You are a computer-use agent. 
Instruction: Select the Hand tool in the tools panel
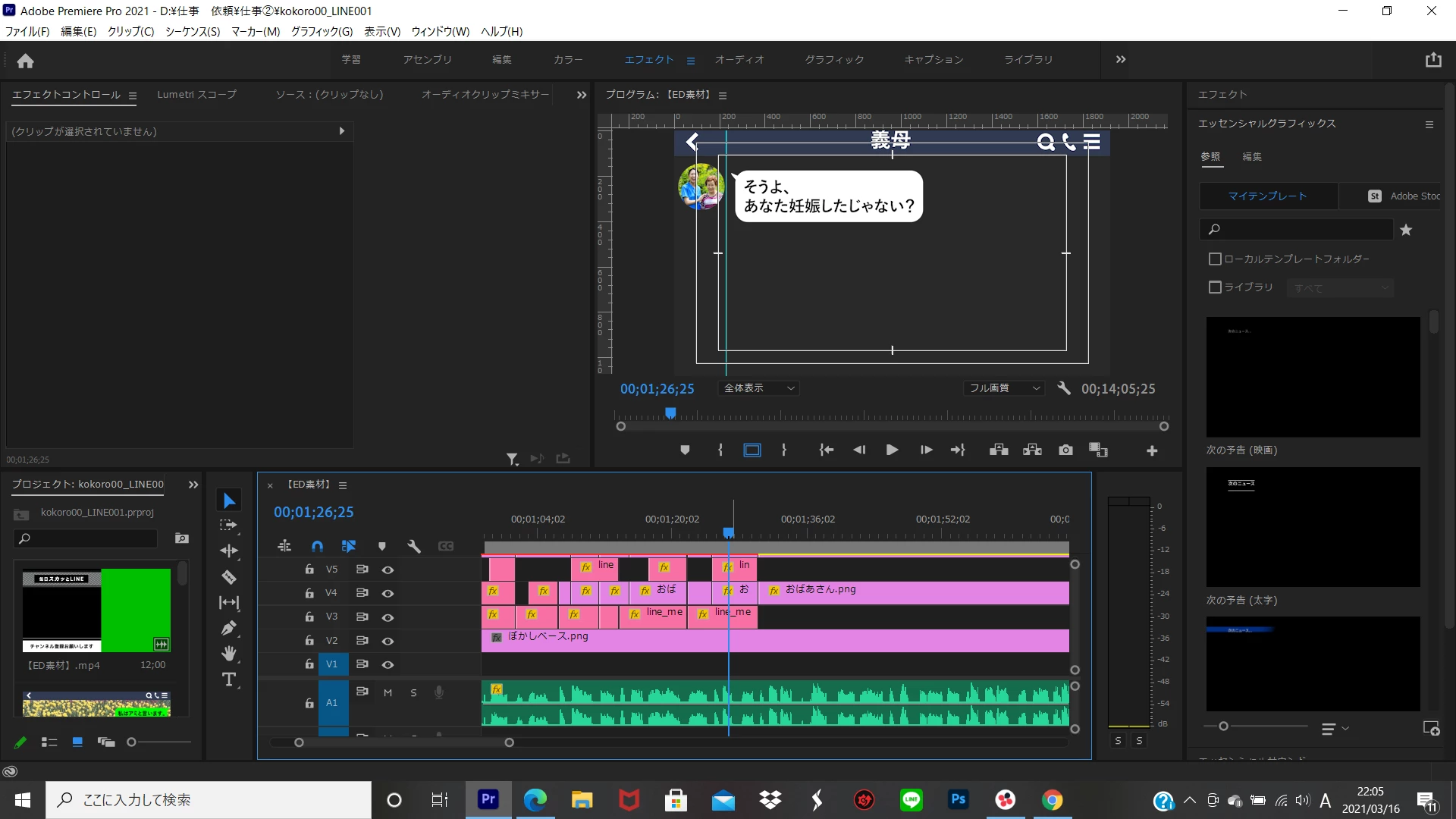pyautogui.click(x=229, y=654)
